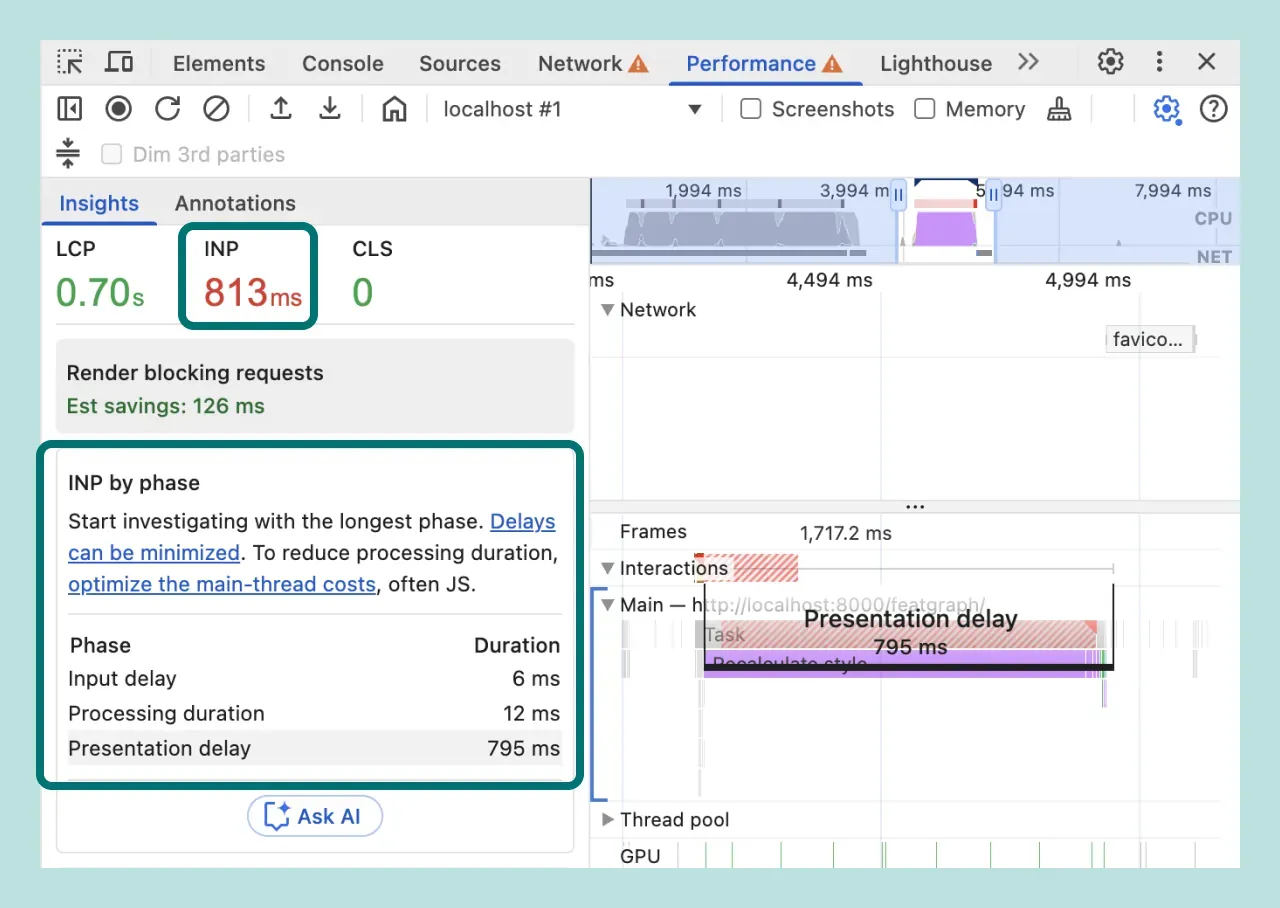Clear the recording with the clear icon
Image resolution: width=1280 pixels, height=908 pixels.
click(216, 109)
